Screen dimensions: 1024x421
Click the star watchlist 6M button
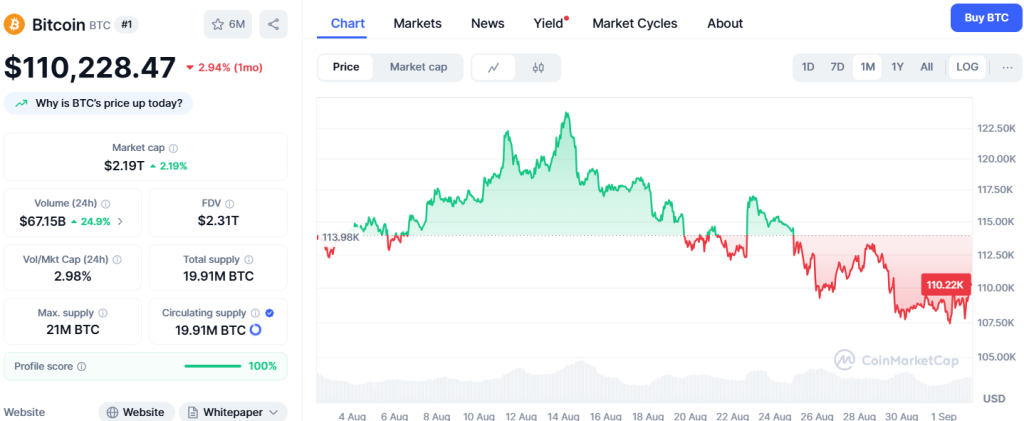pos(228,24)
